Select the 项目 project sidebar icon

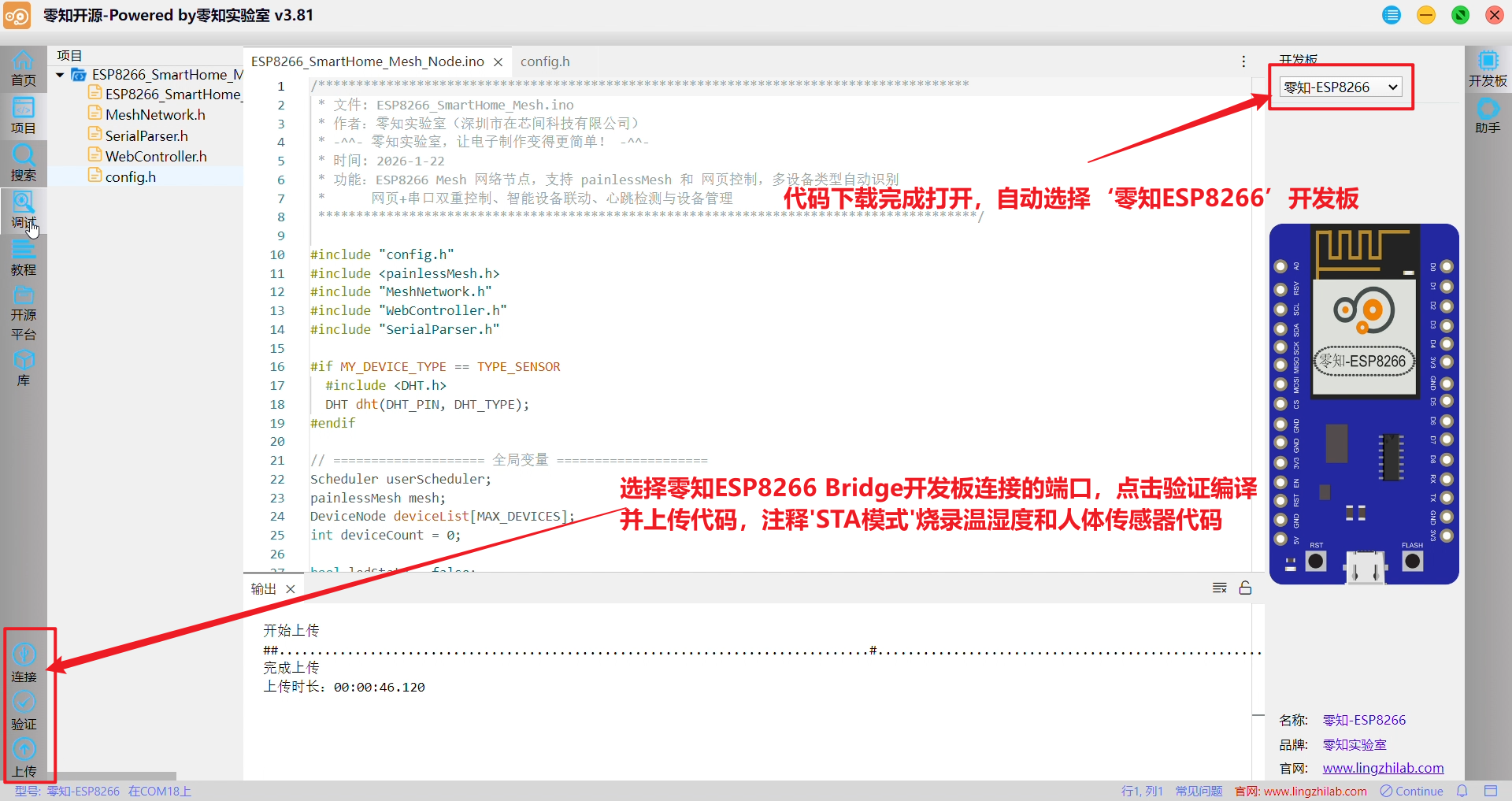pos(23,117)
